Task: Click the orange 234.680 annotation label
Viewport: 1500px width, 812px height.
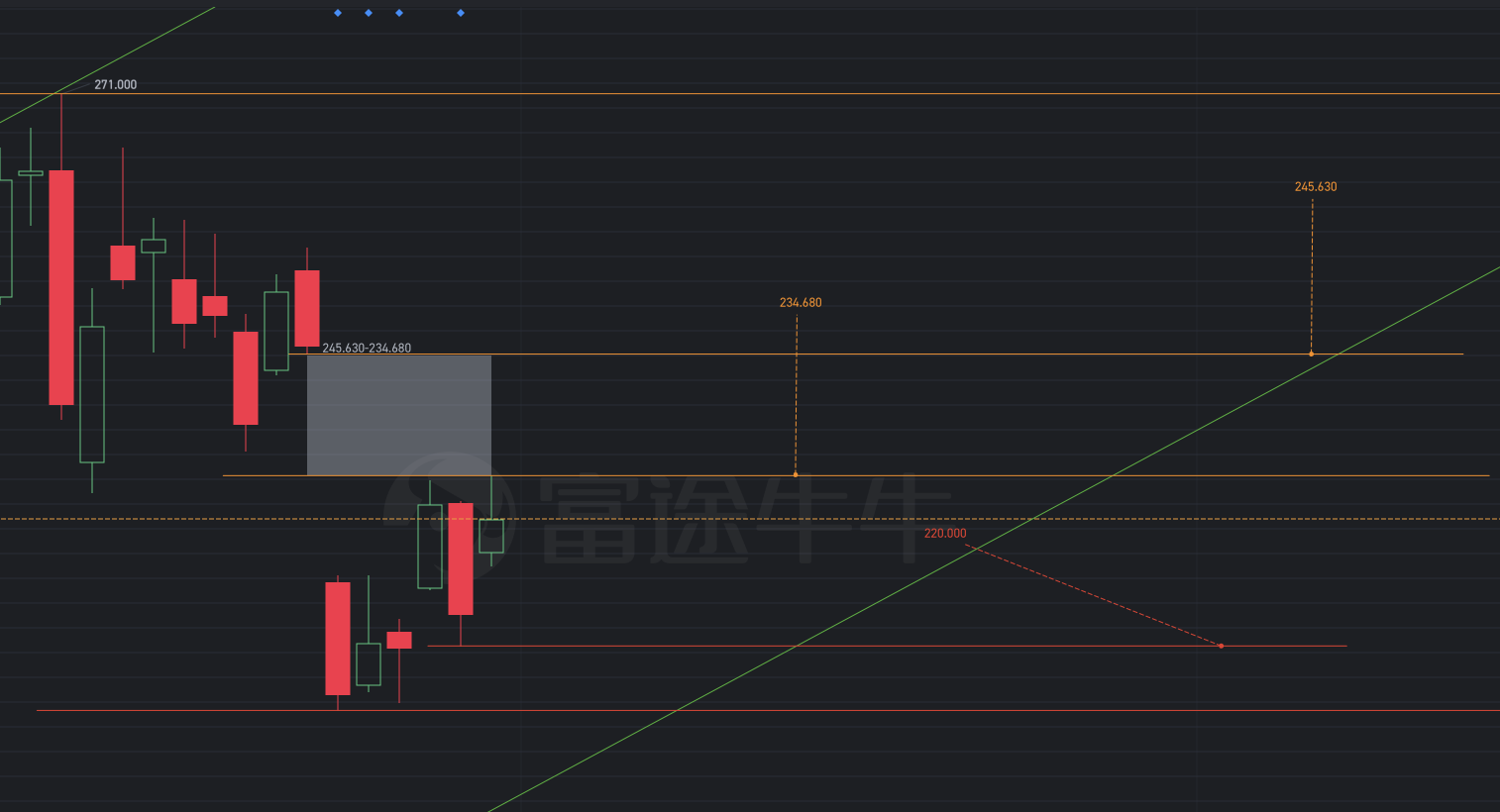Action: [801, 303]
